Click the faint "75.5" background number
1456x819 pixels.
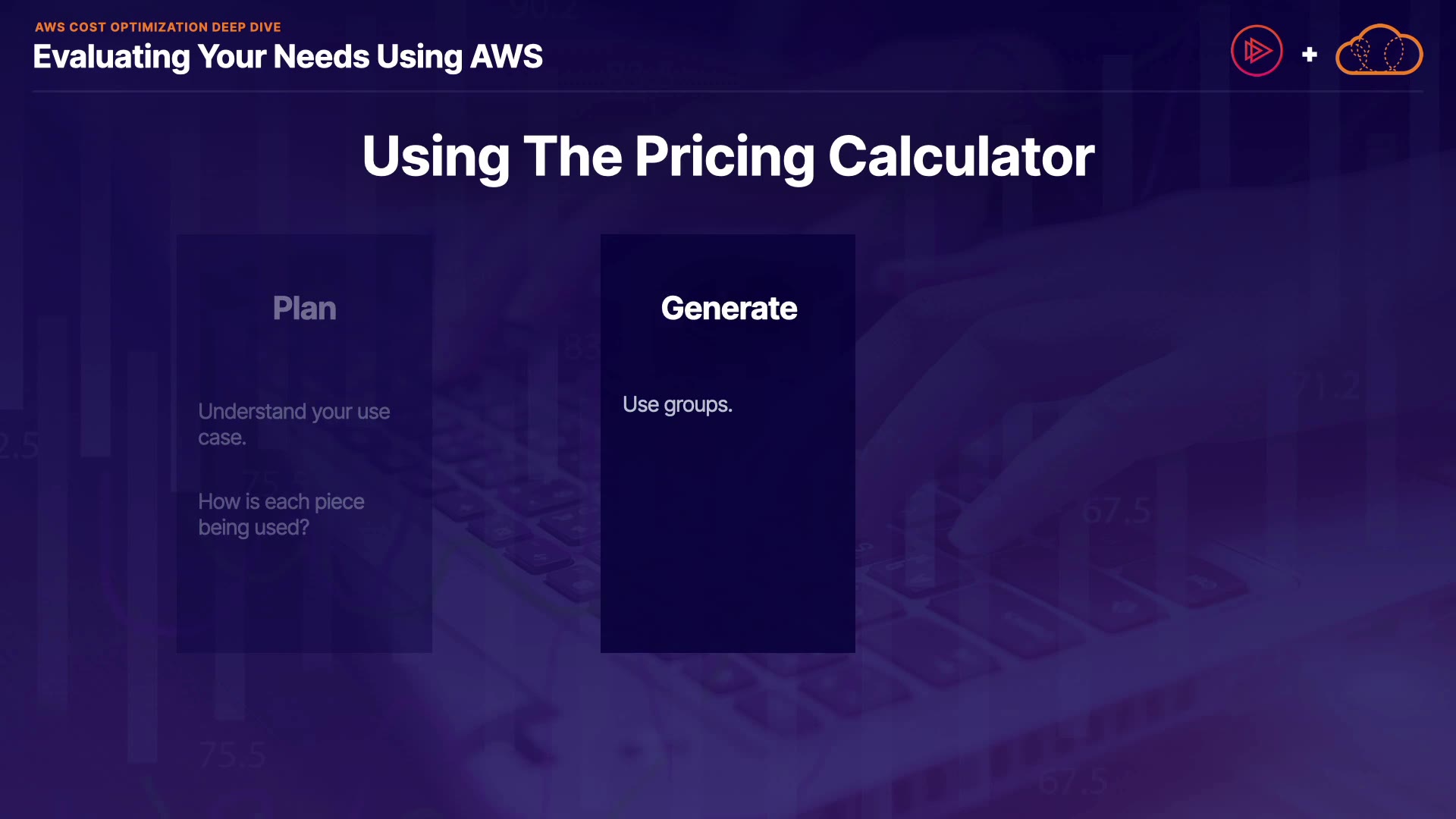(232, 755)
